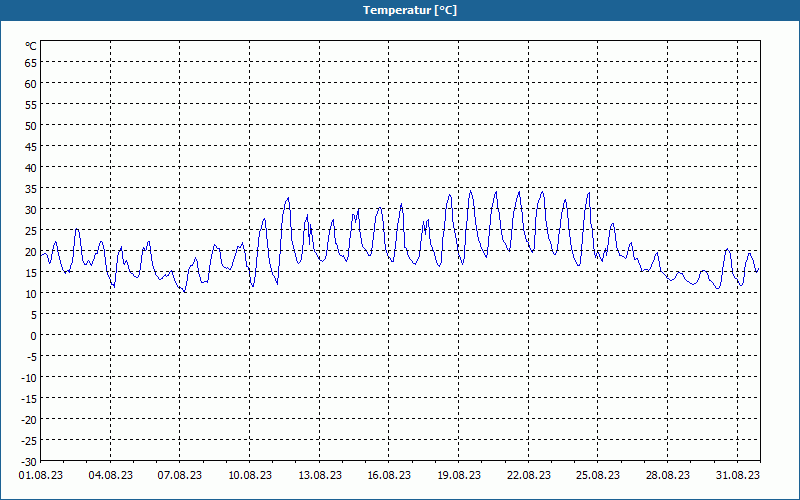Click the y-axis label -10
Viewport: 800px width, 500px height.
pos(29,378)
